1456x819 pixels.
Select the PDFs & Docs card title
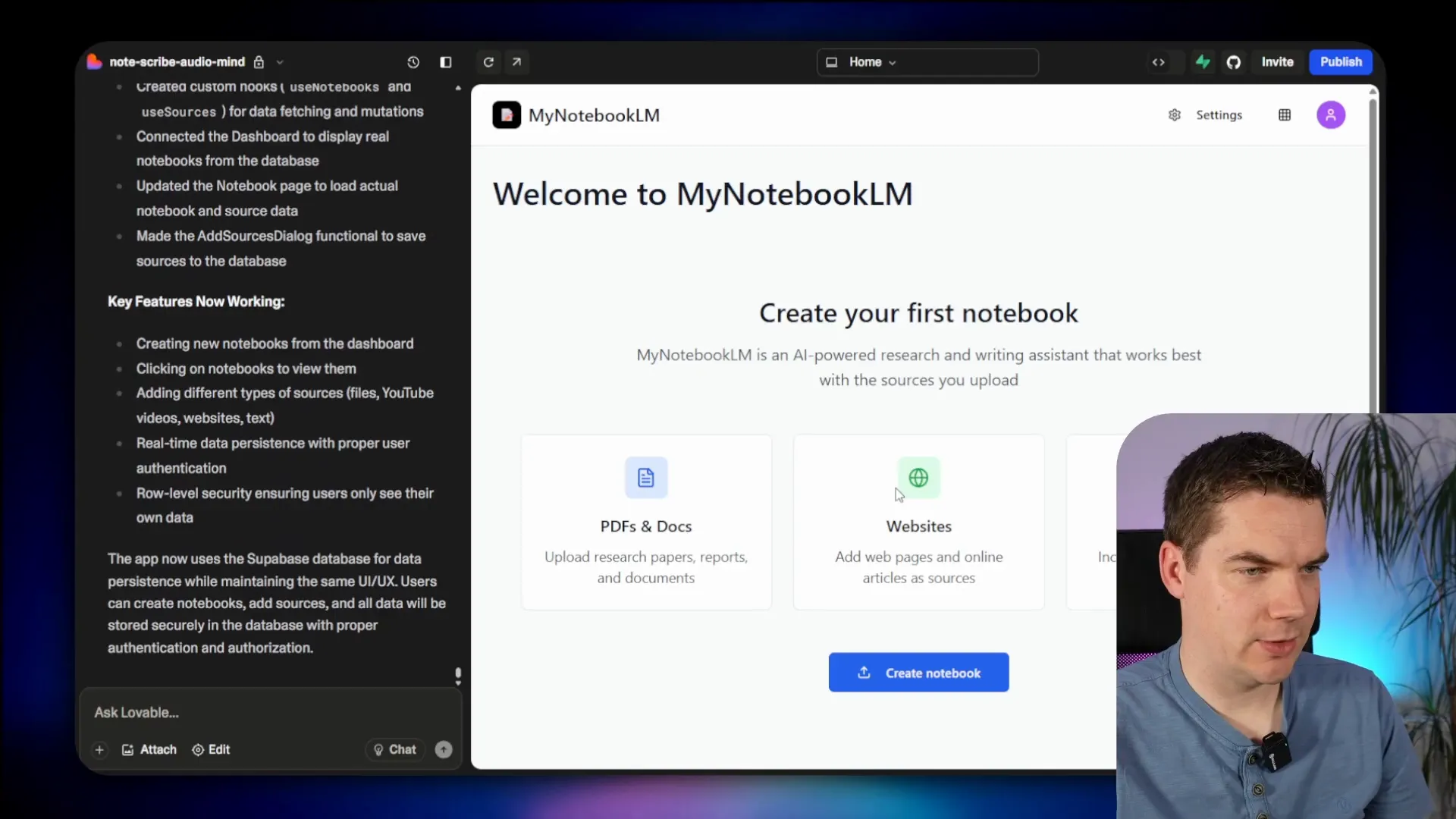click(646, 526)
